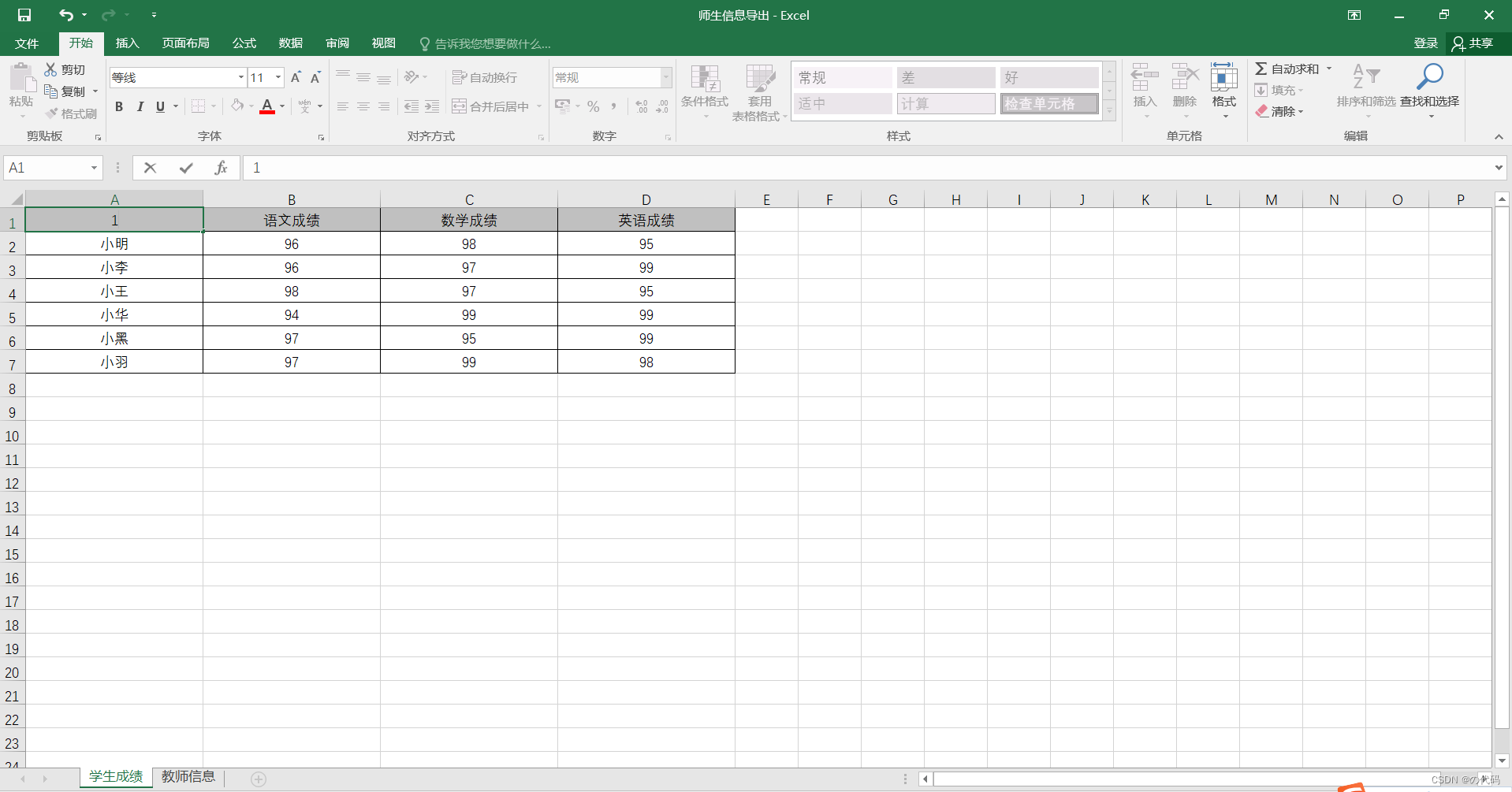Screen dimensions: 1512x792
Task: Click the Paste clipboard icon
Action: pos(22,79)
